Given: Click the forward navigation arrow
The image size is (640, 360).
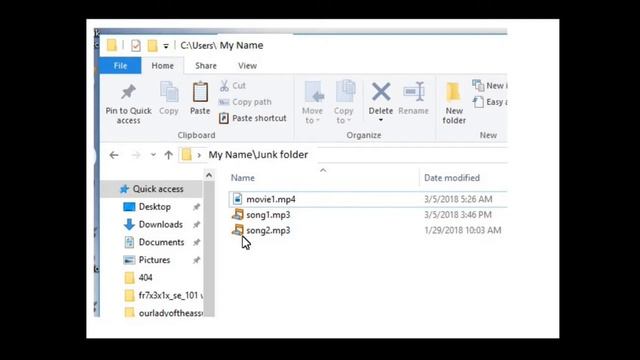Looking at the screenshot, I should [136, 155].
